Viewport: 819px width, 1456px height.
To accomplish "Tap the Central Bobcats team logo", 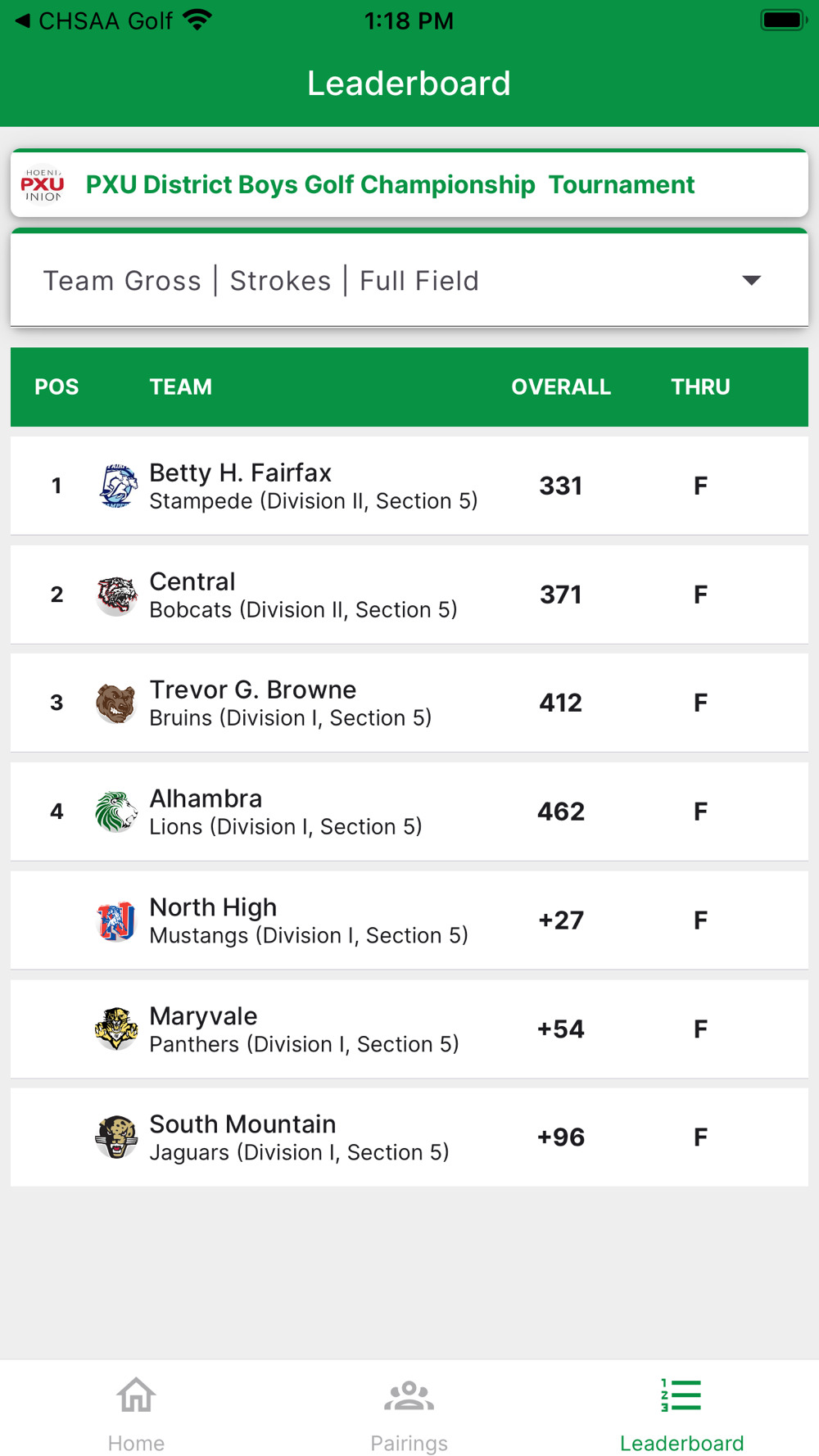I will coord(116,595).
